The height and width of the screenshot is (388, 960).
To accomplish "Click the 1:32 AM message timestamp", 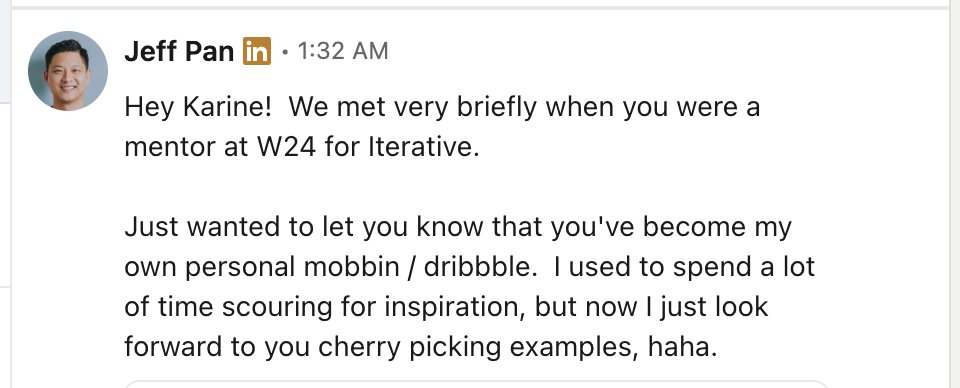I will point(343,51).
